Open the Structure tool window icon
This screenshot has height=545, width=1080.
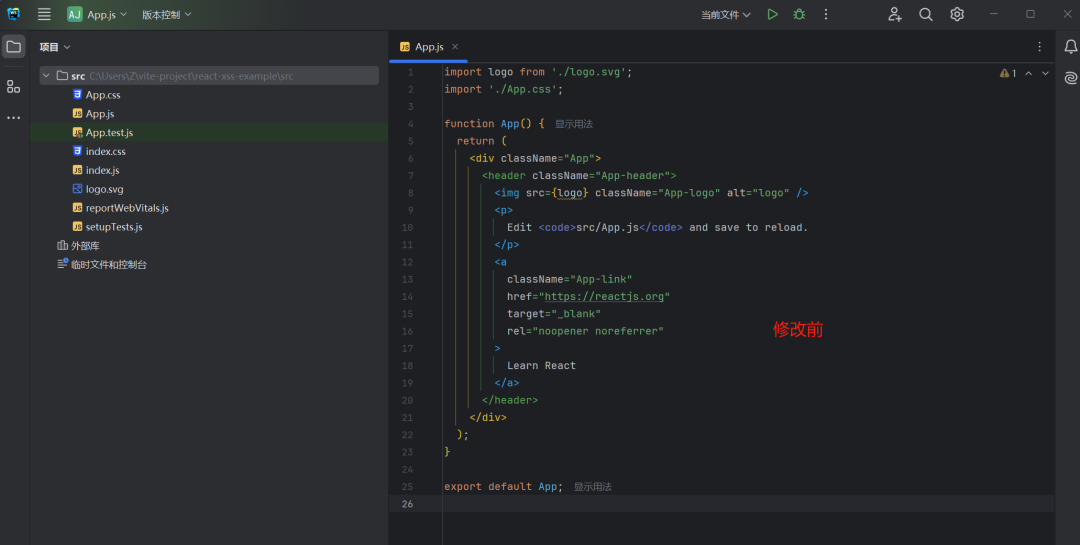coord(14,87)
